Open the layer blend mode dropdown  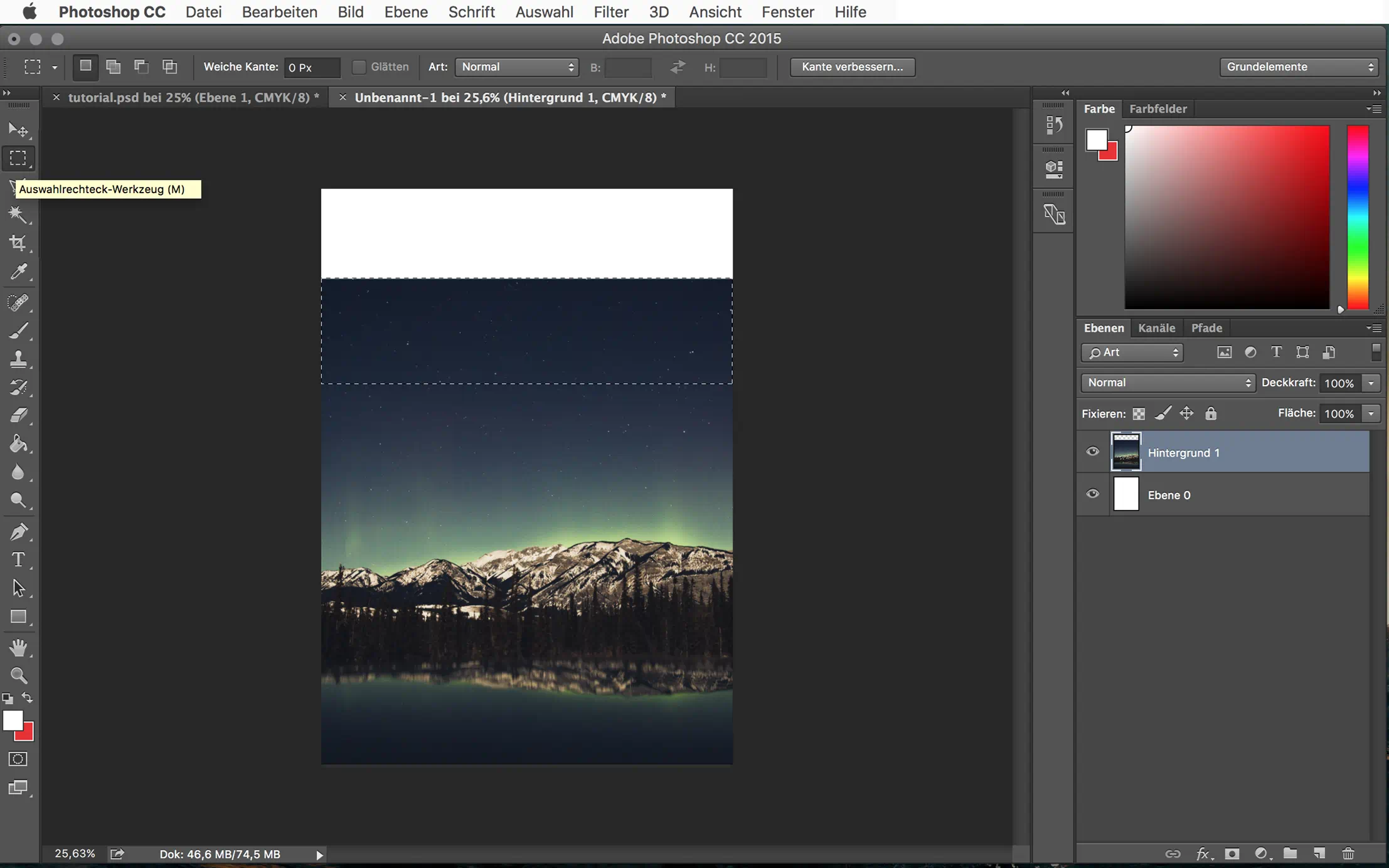coord(1168,383)
